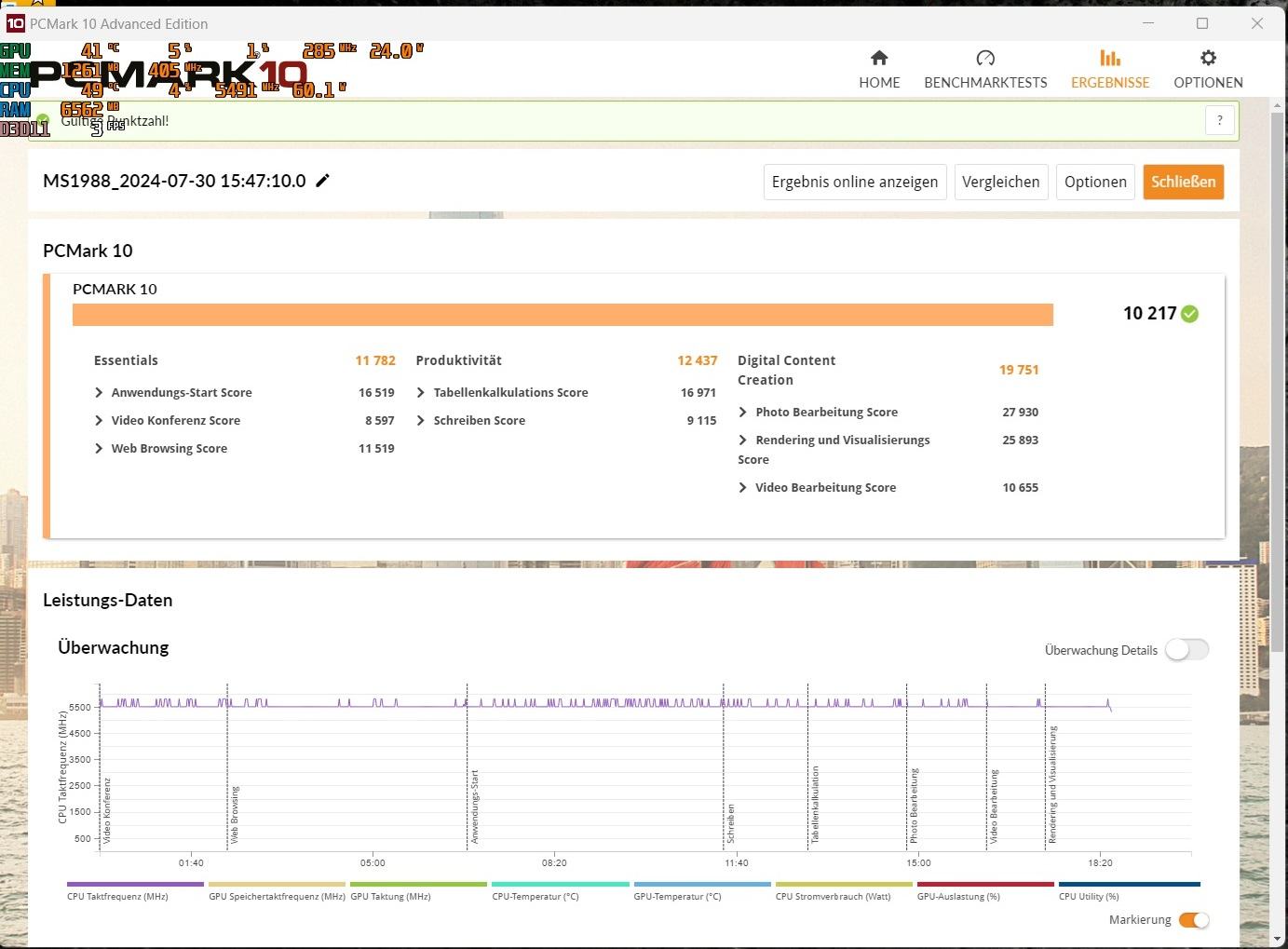Click the Photo Bearbeitung chart marker
The width and height of the screenshot is (1288, 949).
coord(914,807)
